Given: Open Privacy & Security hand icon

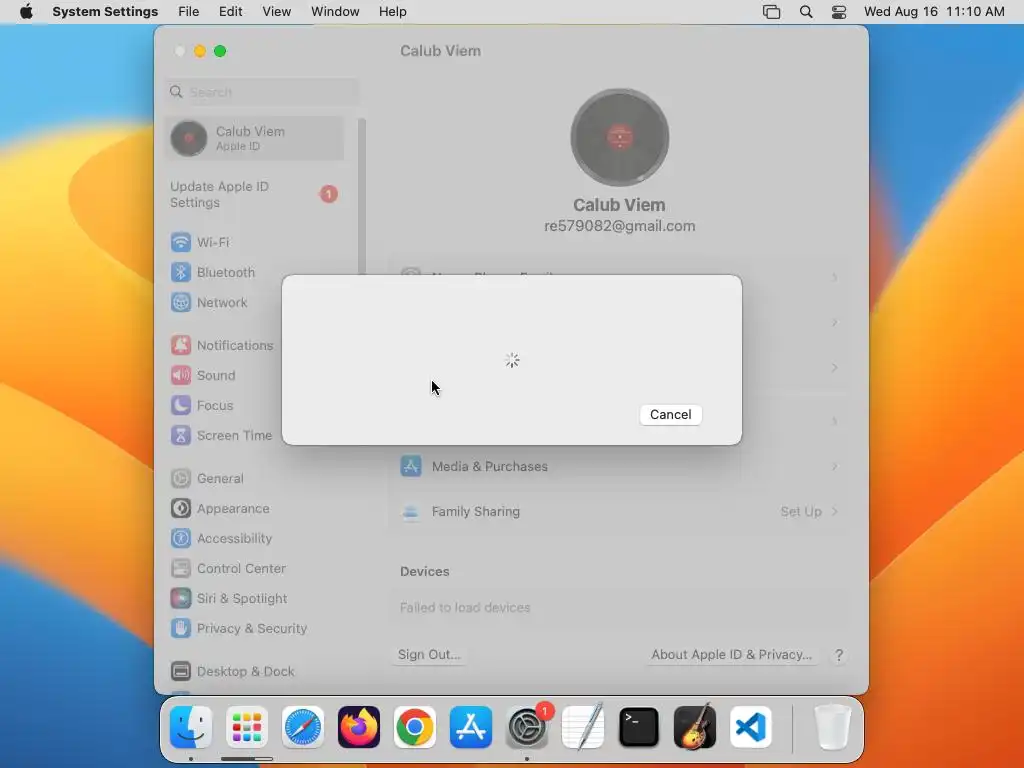Looking at the screenshot, I should (181, 628).
